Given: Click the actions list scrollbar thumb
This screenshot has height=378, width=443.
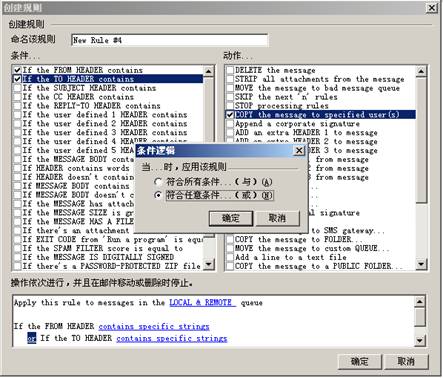Looking at the screenshot, I should pos(421,139).
